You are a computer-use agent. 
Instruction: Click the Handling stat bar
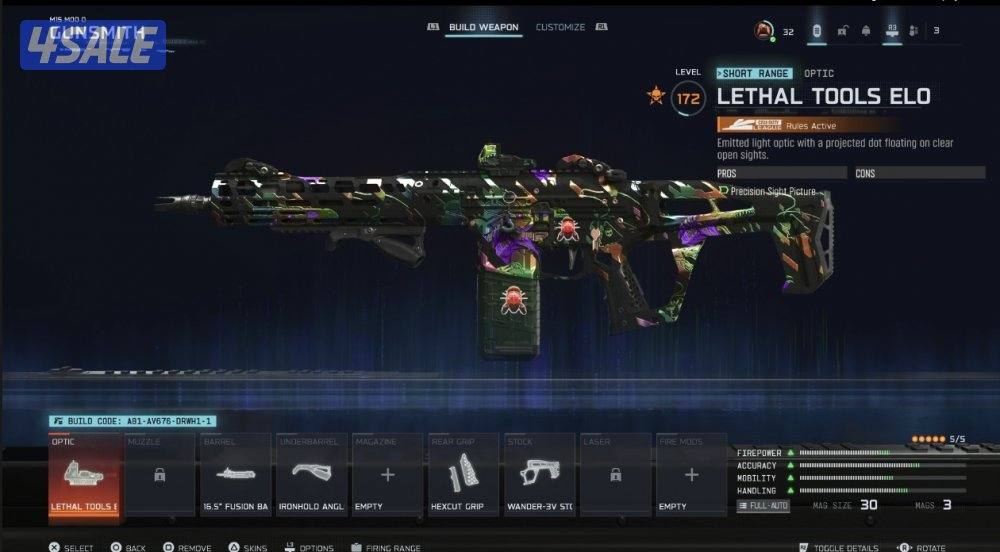point(883,490)
